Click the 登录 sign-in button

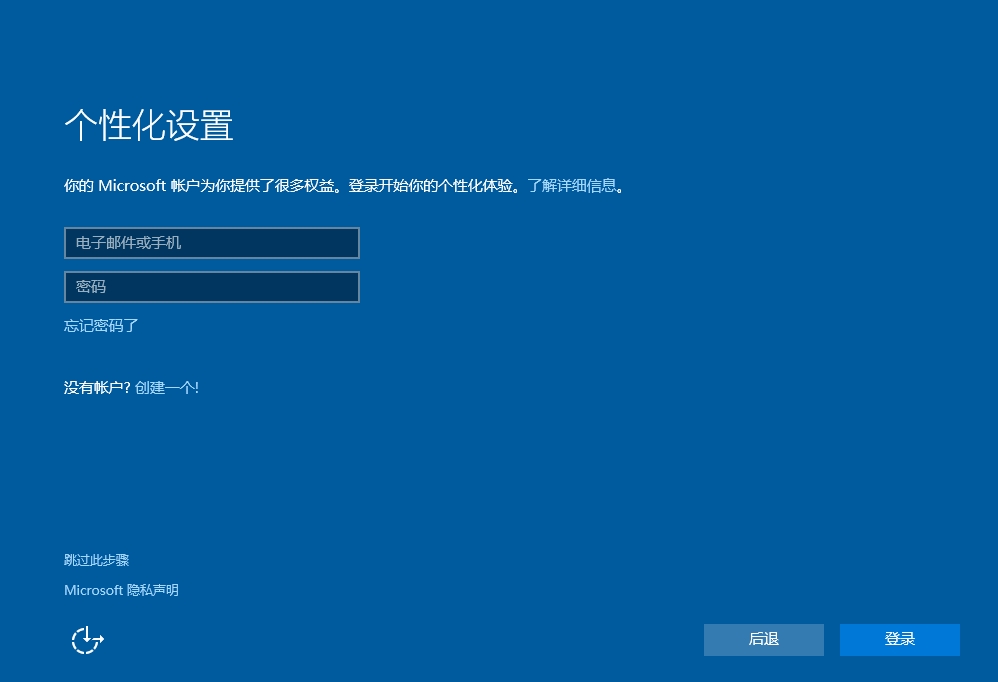[900, 639]
